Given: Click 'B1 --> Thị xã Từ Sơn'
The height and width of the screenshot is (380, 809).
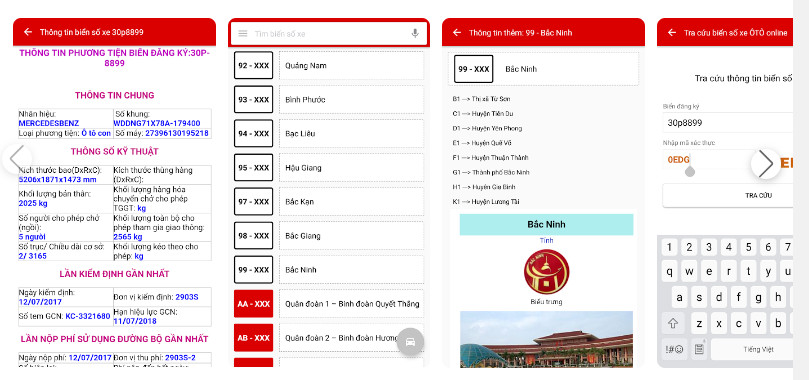Looking at the screenshot, I should [481, 98].
